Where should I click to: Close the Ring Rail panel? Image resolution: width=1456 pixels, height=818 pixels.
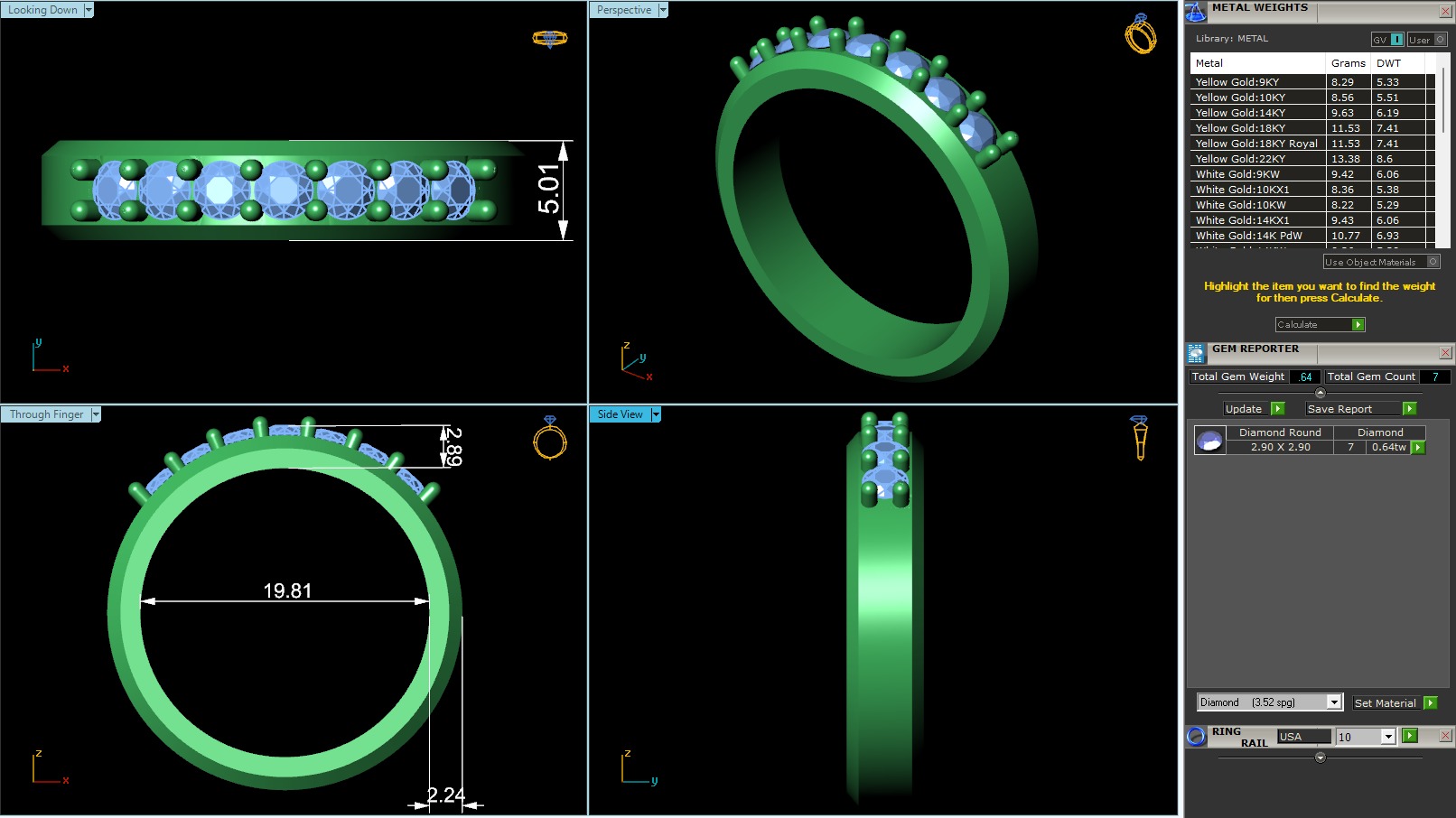click(1445, 737)
